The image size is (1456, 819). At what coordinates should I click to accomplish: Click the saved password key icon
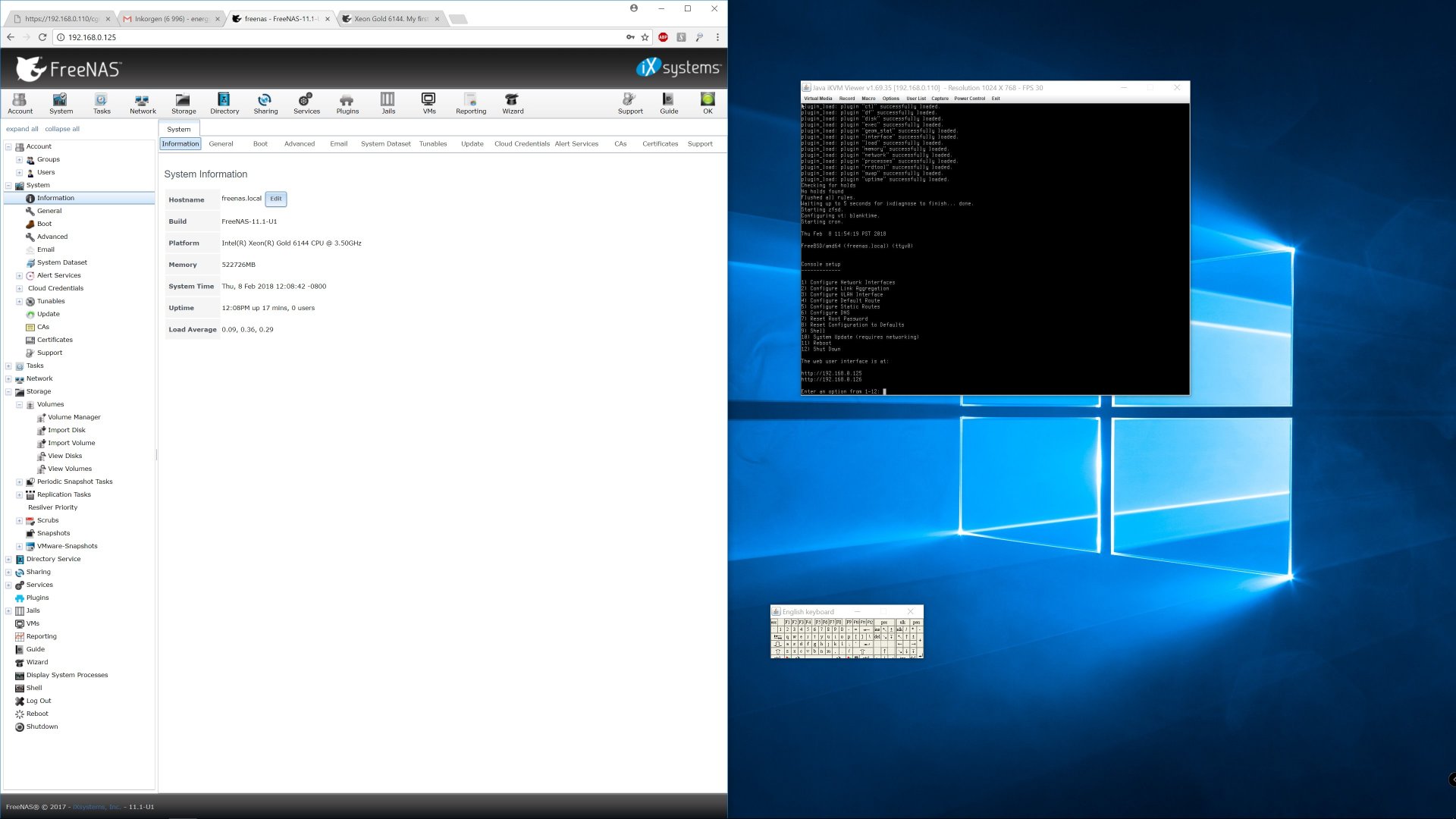630,37
